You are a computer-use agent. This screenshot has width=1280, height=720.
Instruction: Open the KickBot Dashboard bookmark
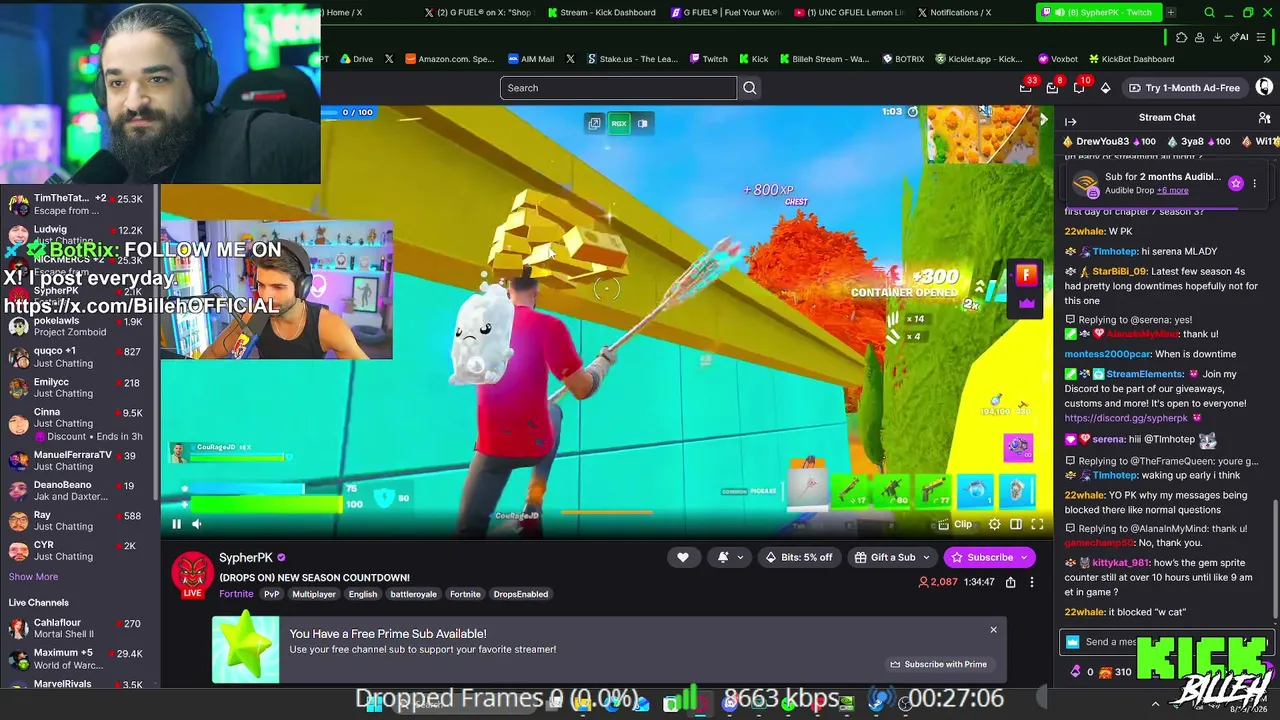pos(1131,59)
